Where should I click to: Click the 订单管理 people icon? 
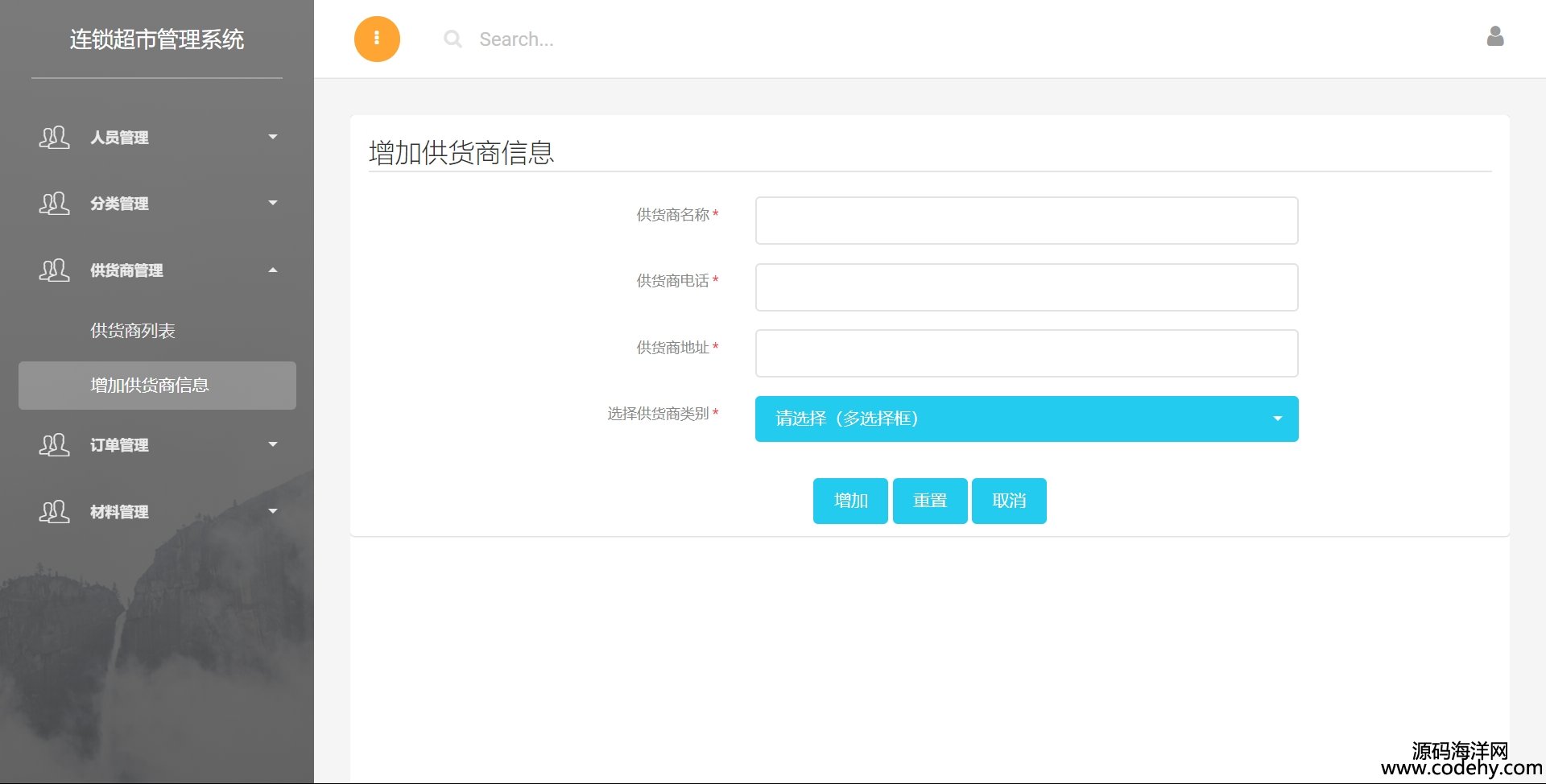(54, 445)
